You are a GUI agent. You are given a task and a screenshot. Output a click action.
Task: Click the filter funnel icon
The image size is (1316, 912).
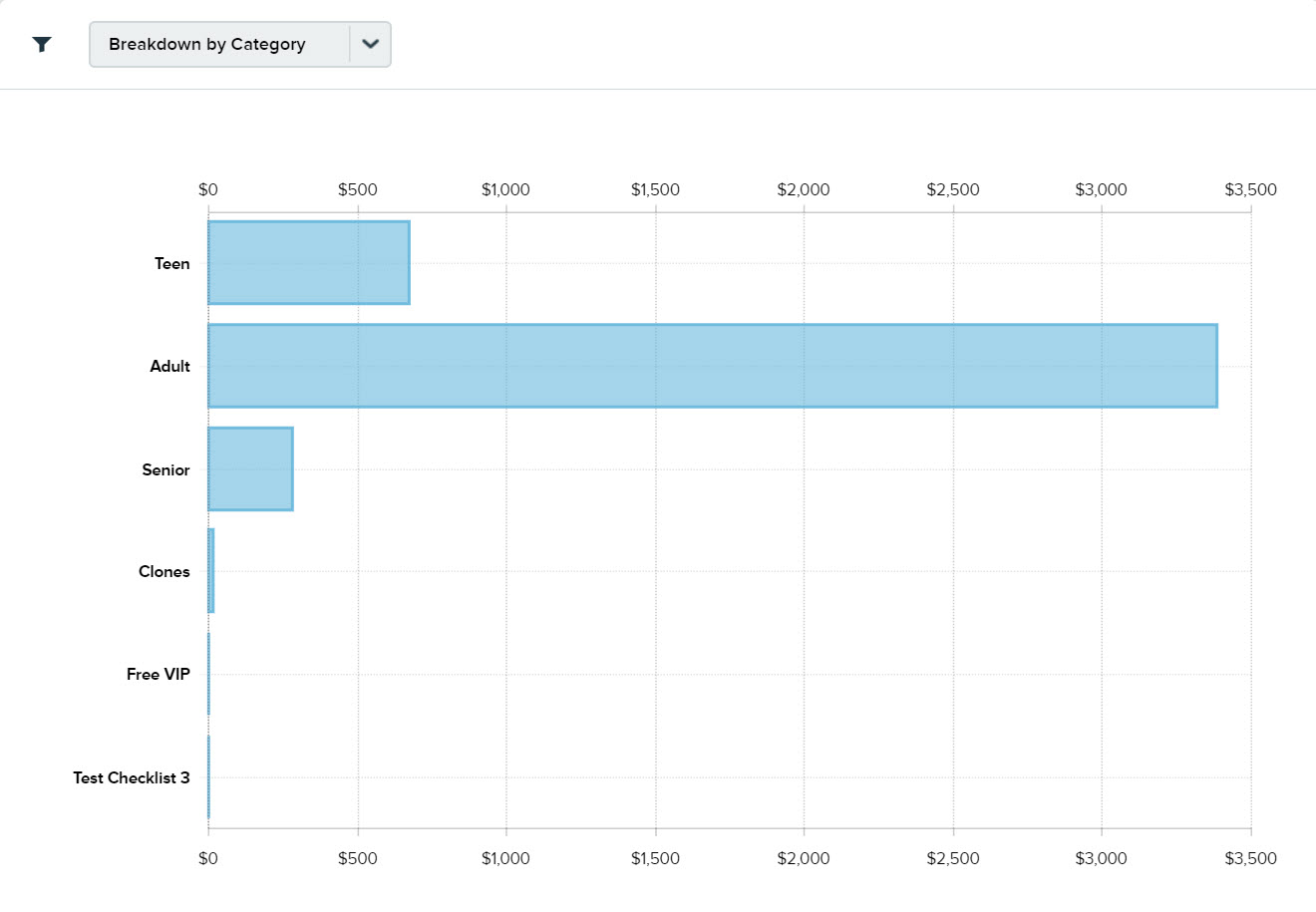click(x=42, y=44)
